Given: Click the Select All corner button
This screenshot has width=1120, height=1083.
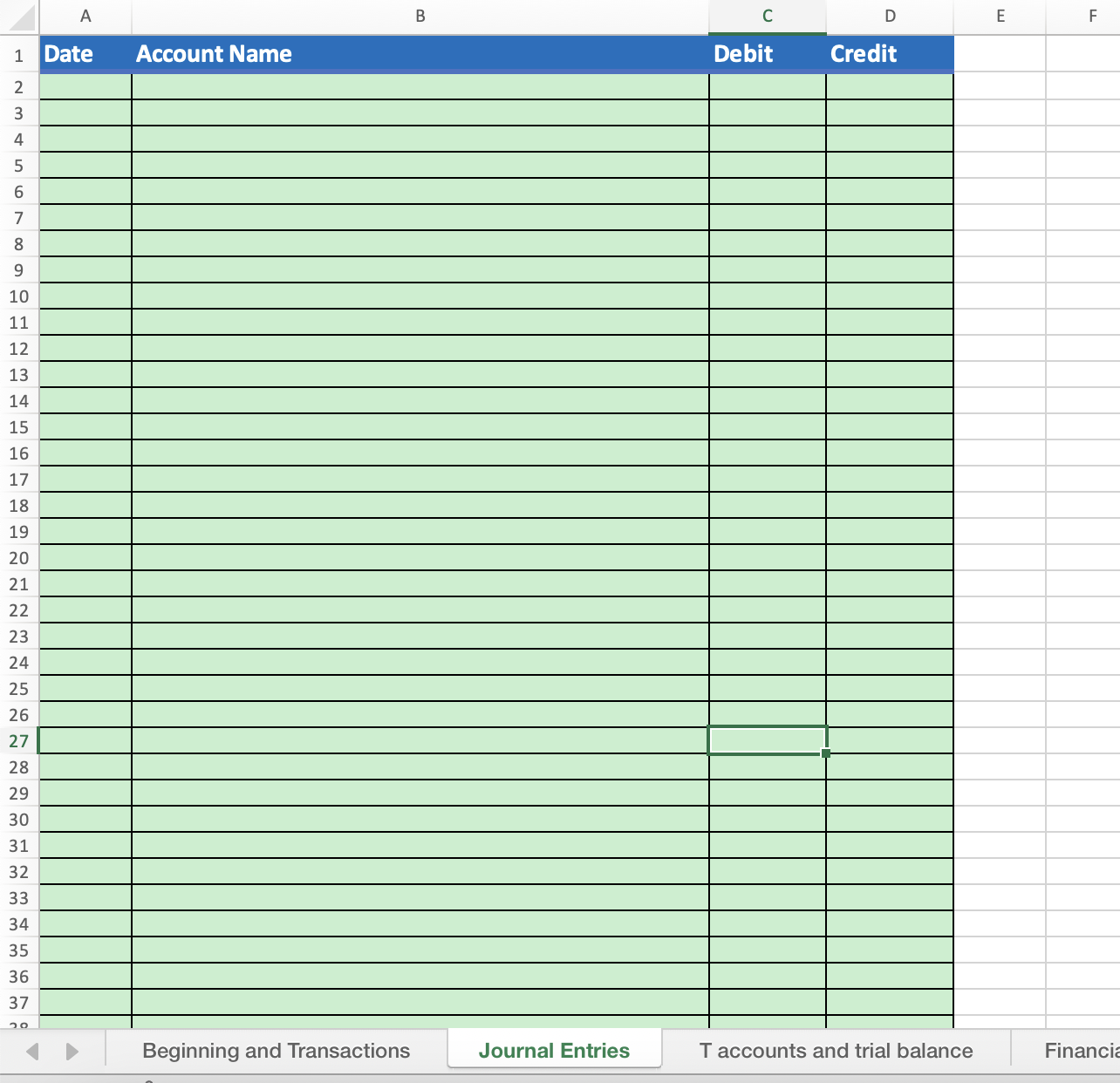Looking at the screenshot, I should point(19,16).
